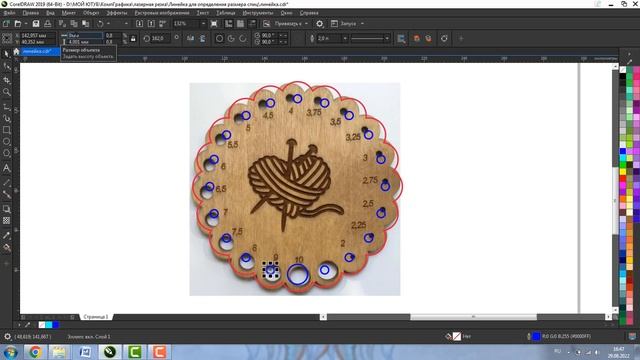Click the fill color None indicator
640x360 pixels.
click(457, 336)
